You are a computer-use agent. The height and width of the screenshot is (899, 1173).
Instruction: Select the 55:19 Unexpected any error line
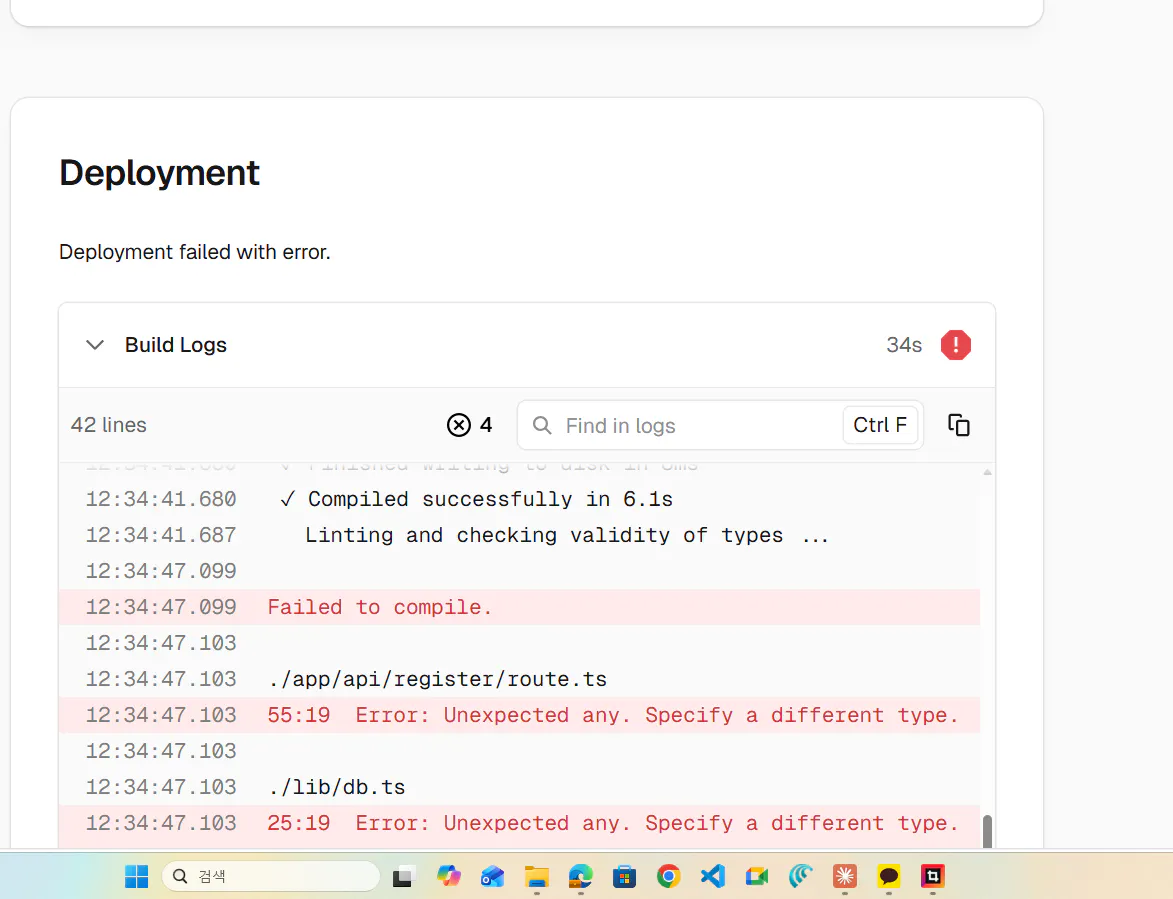(612, 715)
